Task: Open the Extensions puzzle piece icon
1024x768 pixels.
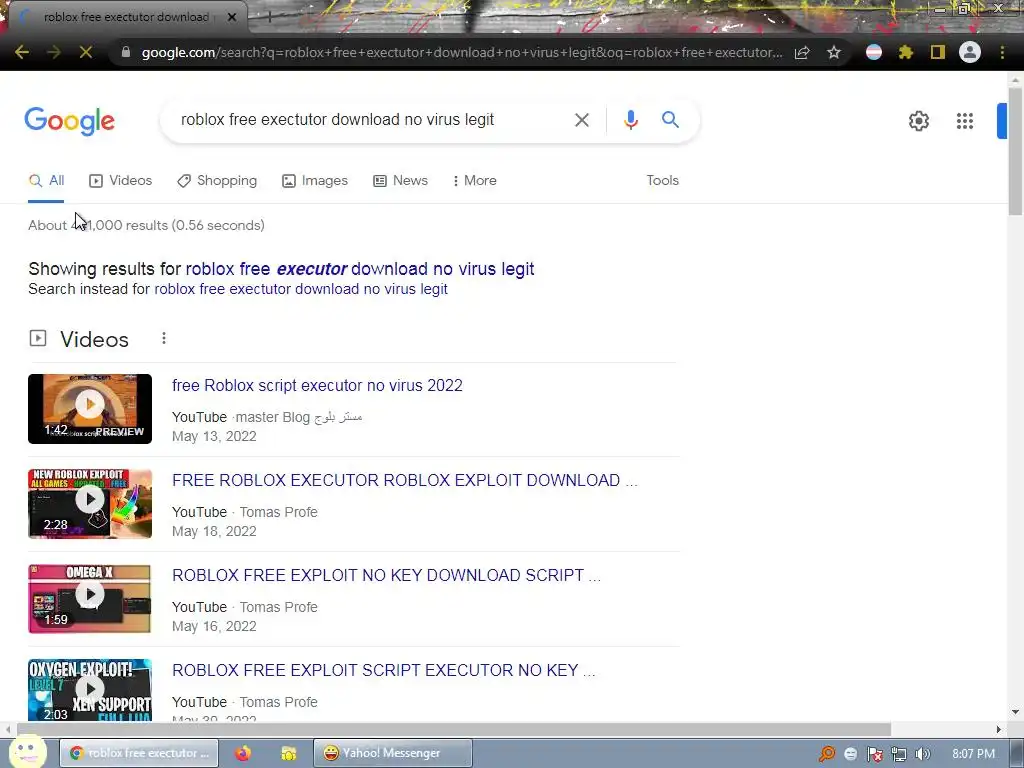Action: click(x=906, y=52)
